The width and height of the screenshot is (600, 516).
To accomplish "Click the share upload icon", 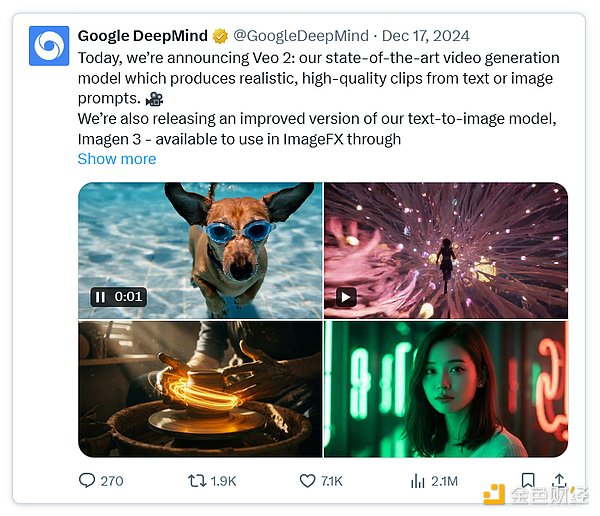I will [559, 481].
